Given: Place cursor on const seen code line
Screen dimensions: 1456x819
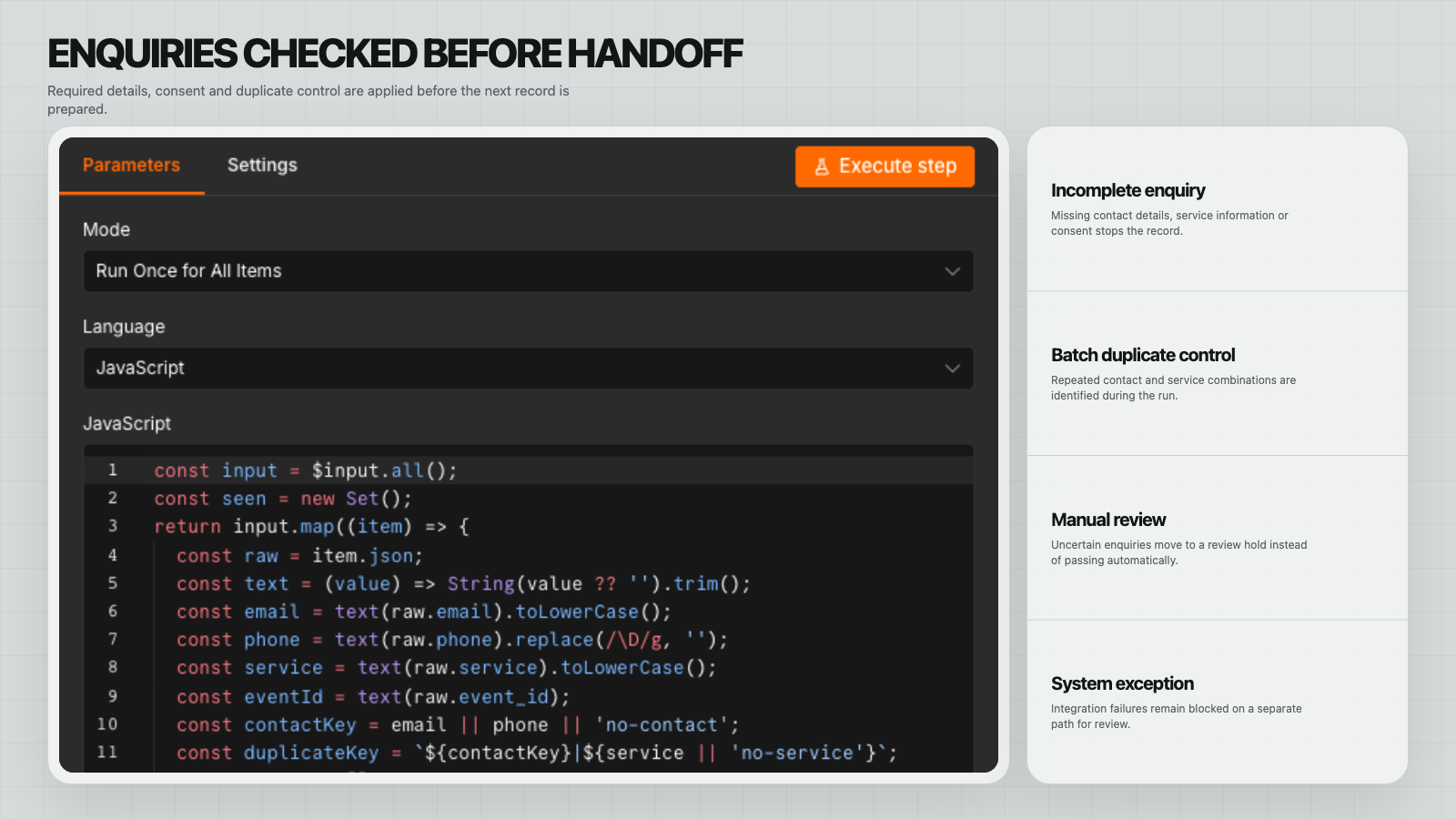Looking at the screenshot, I should tap(283, 499).
